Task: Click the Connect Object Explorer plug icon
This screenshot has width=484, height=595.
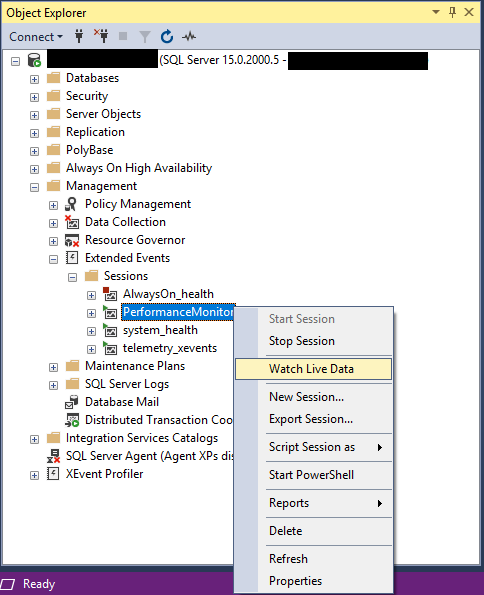Action: tap(79, 36)
